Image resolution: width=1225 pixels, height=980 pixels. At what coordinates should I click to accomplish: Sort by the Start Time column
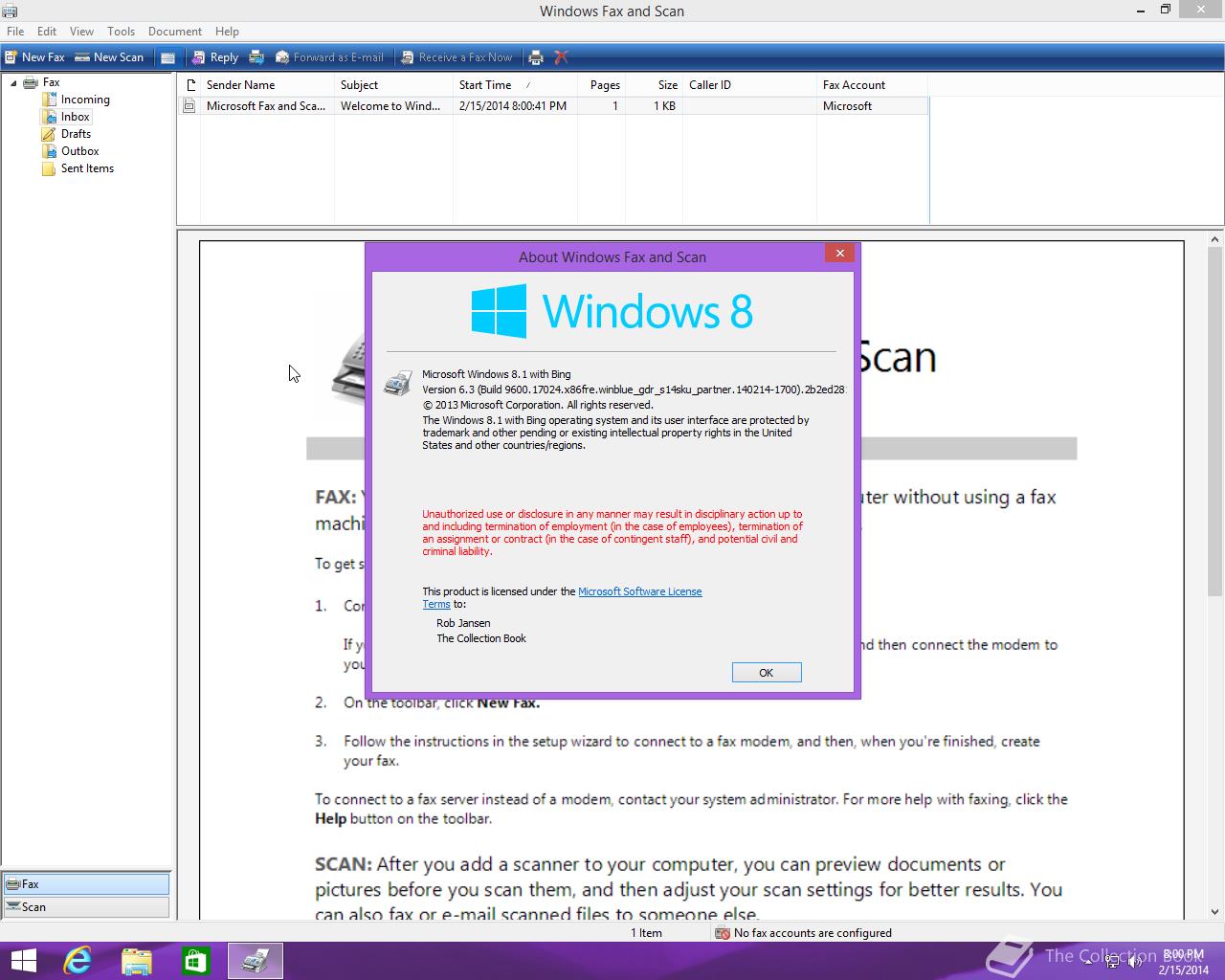pyautogui.click(x=515, y=85)
